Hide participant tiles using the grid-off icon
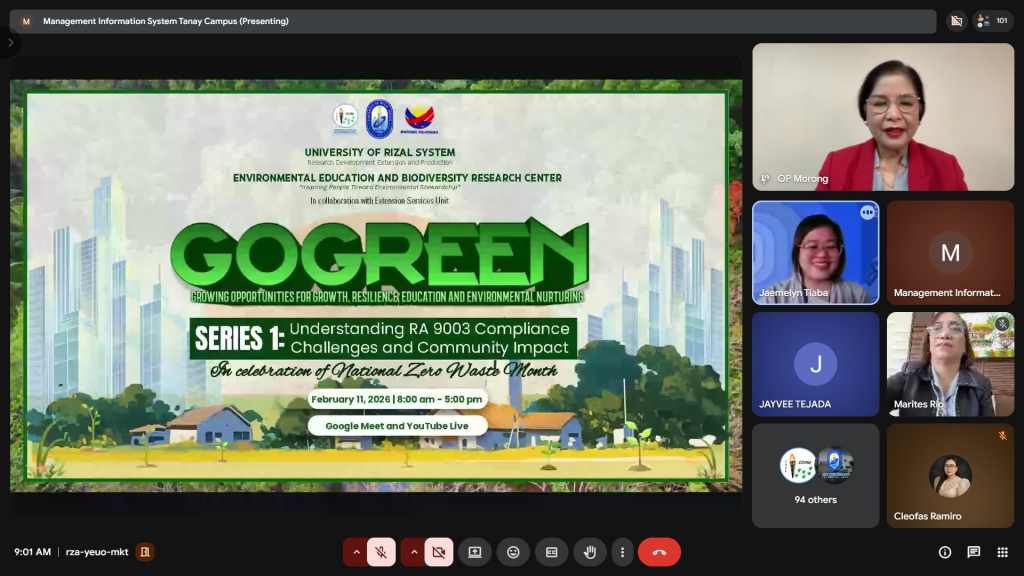The image size is (1024, 576). pyautogui.click(x=957, y=19)
